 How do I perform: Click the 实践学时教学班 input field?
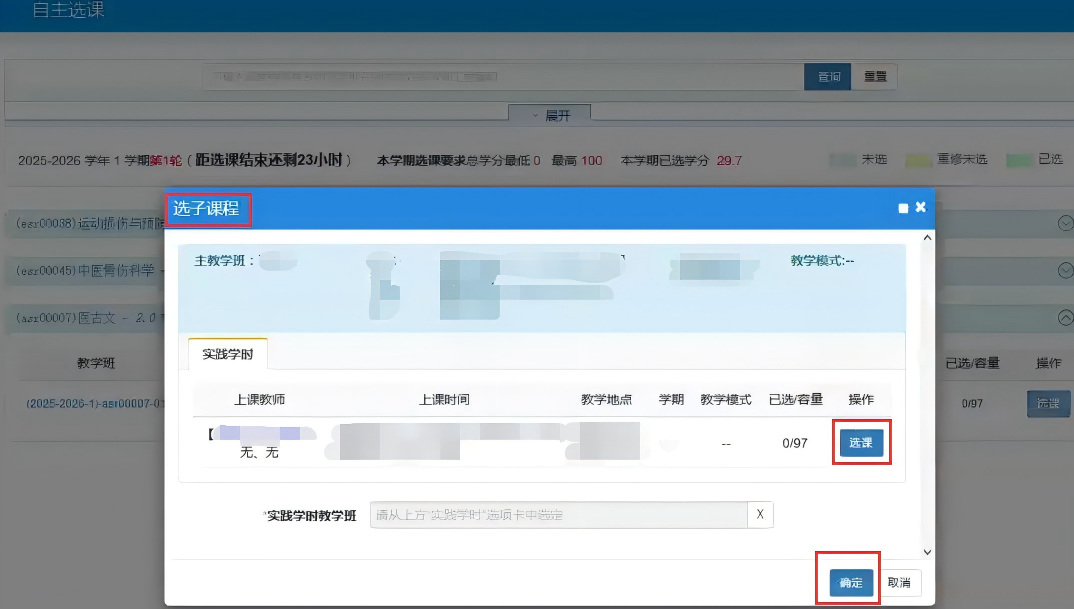(x=558, y=515)
